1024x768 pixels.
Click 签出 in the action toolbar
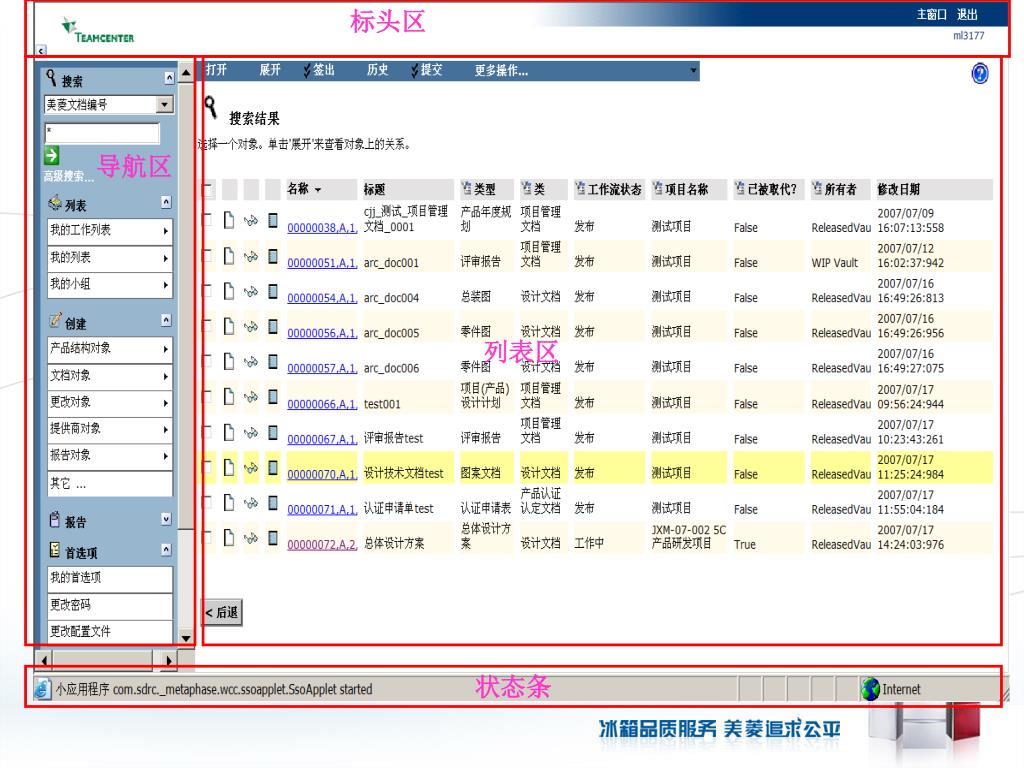pyautogui.click(x=318, y=70)
